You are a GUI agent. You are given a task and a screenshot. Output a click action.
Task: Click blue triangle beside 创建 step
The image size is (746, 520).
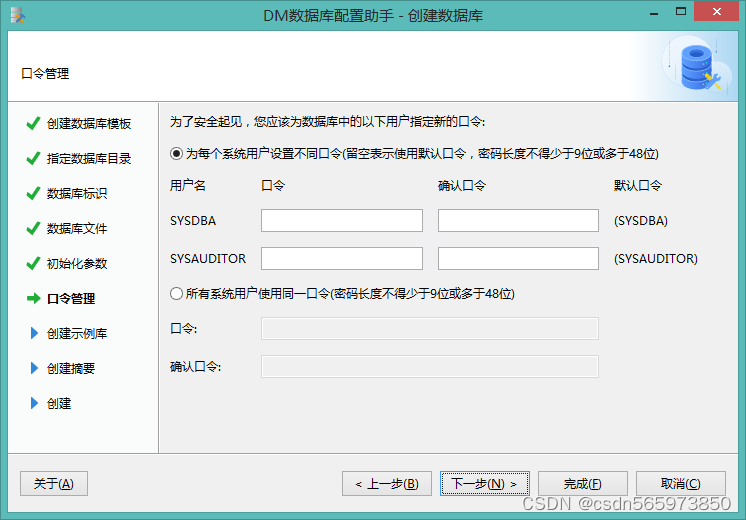coord(34,403)
